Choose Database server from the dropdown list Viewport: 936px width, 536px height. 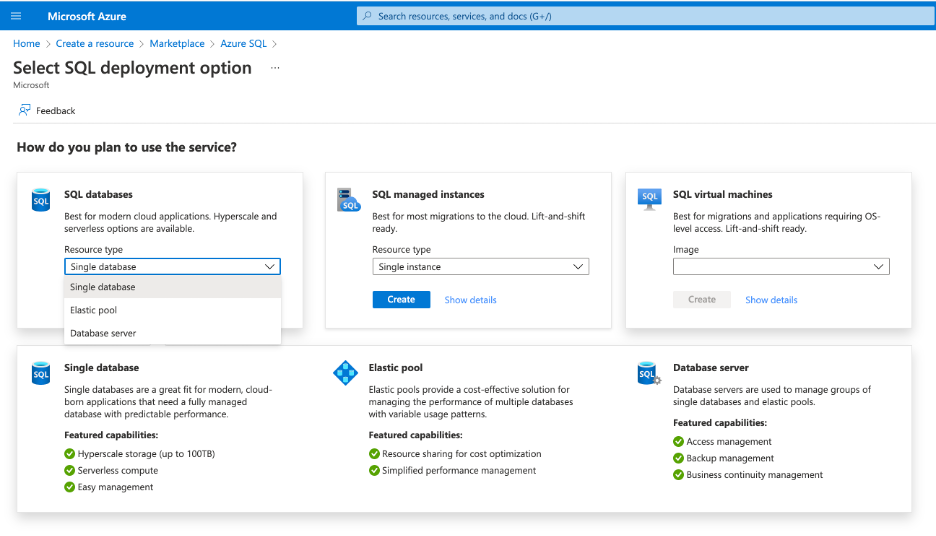click(103, 333)
